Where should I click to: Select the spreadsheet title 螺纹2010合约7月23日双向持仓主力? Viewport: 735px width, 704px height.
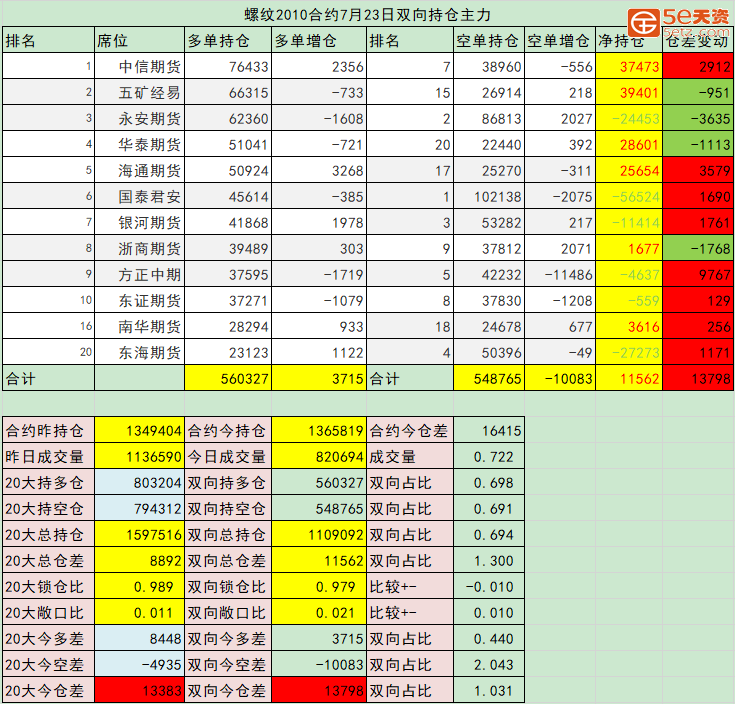(368, 14)
